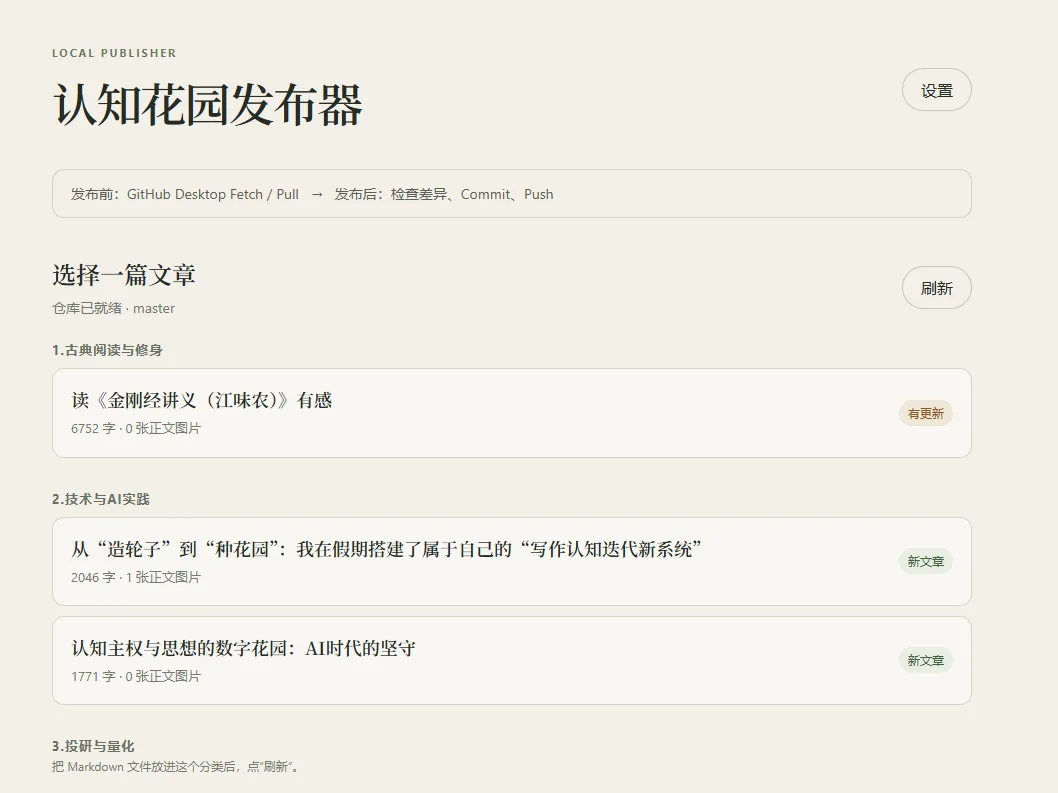Click the LOCAL PUBLISHER label

click(114, 53)
